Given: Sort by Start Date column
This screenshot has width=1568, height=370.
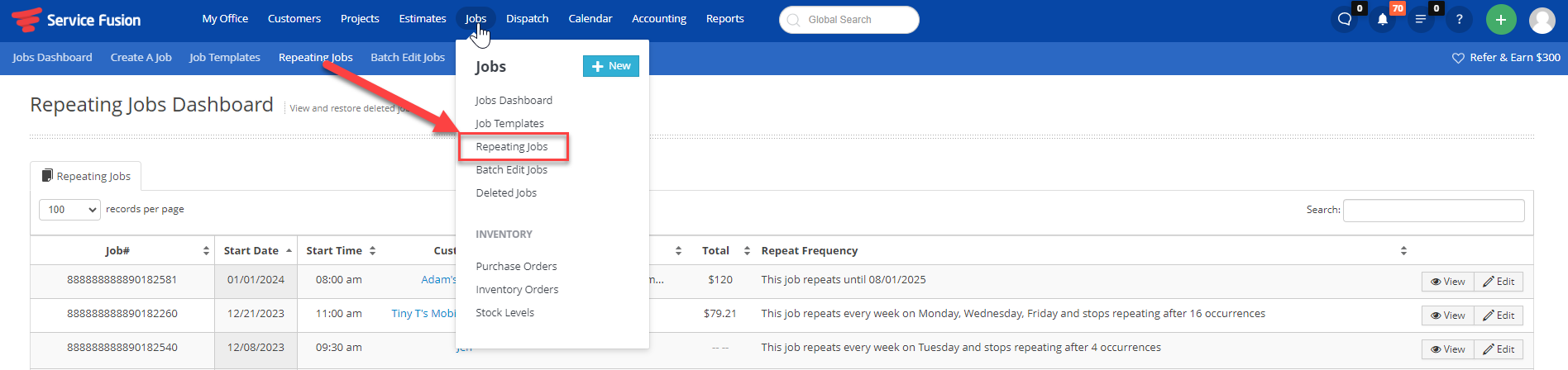Looking at the screenshot, I should [x=256, y=251].
